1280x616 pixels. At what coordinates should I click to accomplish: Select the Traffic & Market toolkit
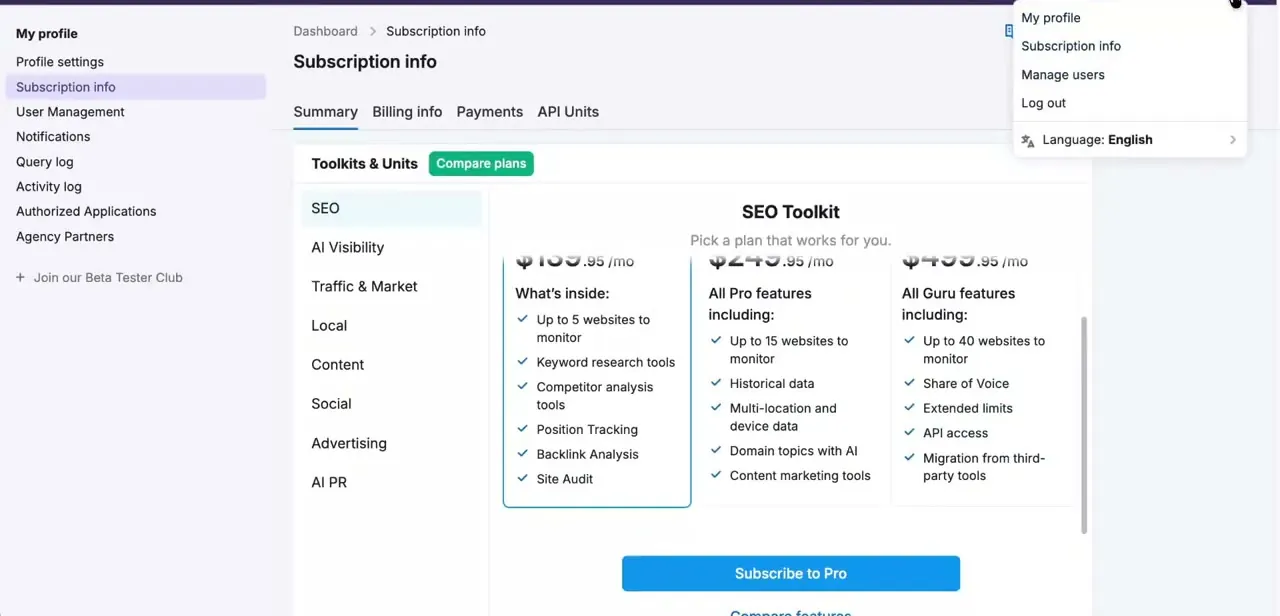[x=391, y=286]
